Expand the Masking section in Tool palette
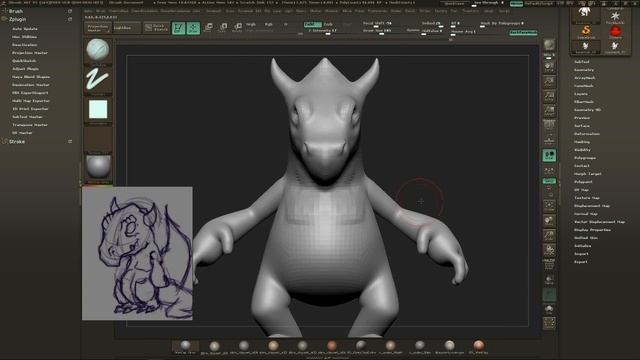Screen dimensions: 640x360 coord(582,142)
